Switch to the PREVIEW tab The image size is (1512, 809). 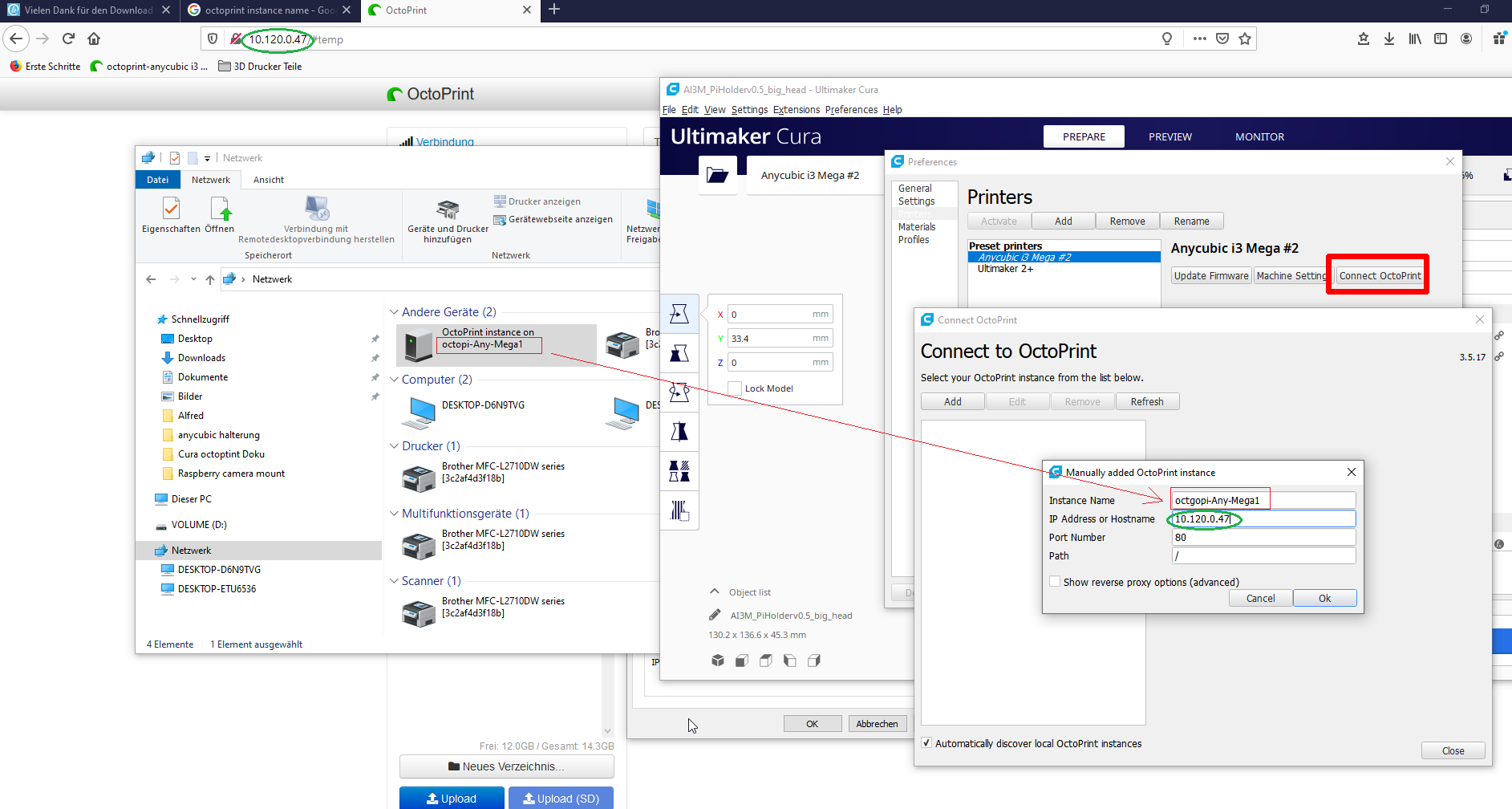point(1169,136)
